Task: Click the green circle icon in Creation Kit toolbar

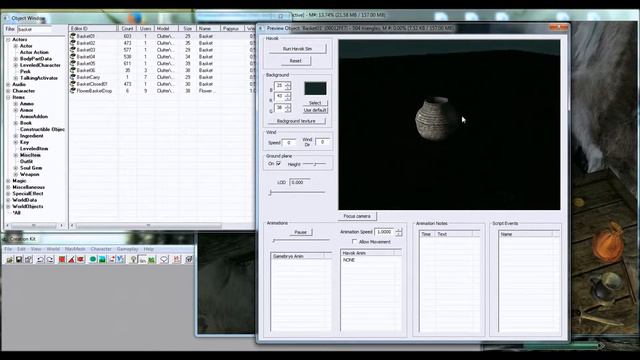Action: (x=93, y=259)
